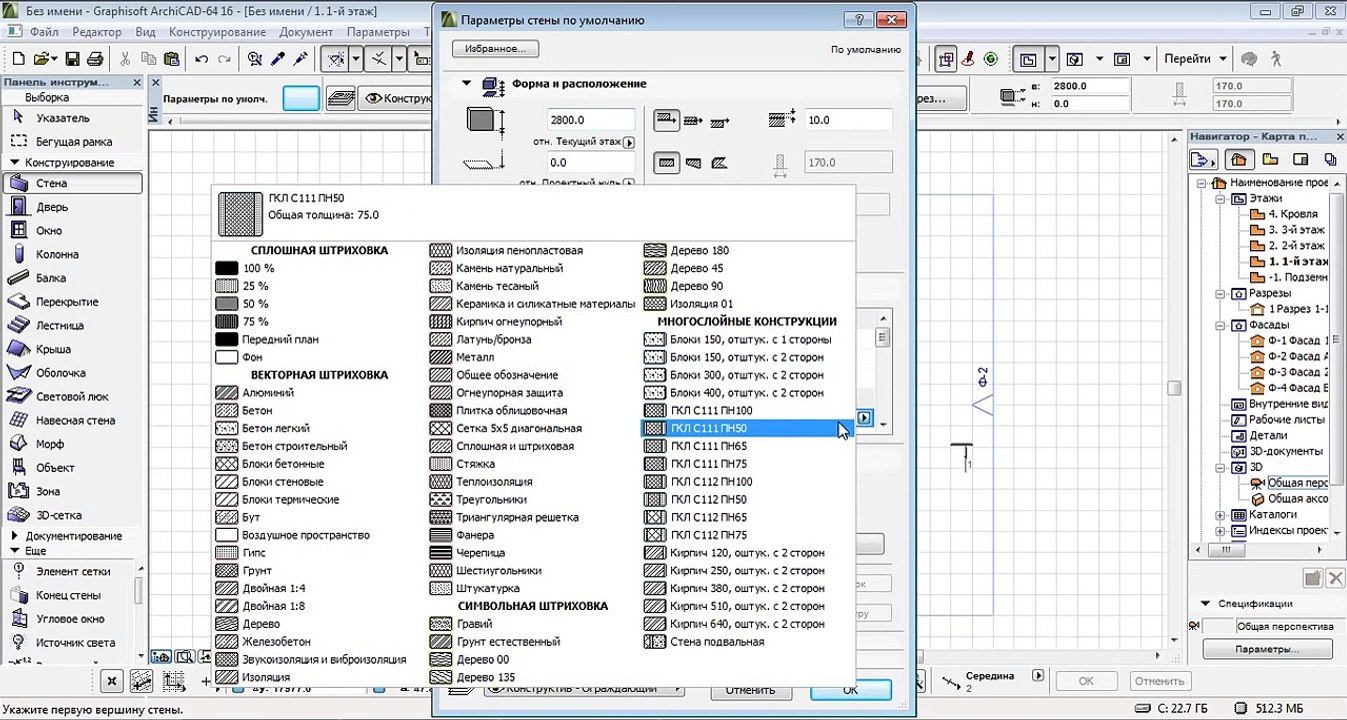The image size is (1347, 720).
Task: Select 1. 1-й этаж in Navigator tree
Action: [1297, 261]
